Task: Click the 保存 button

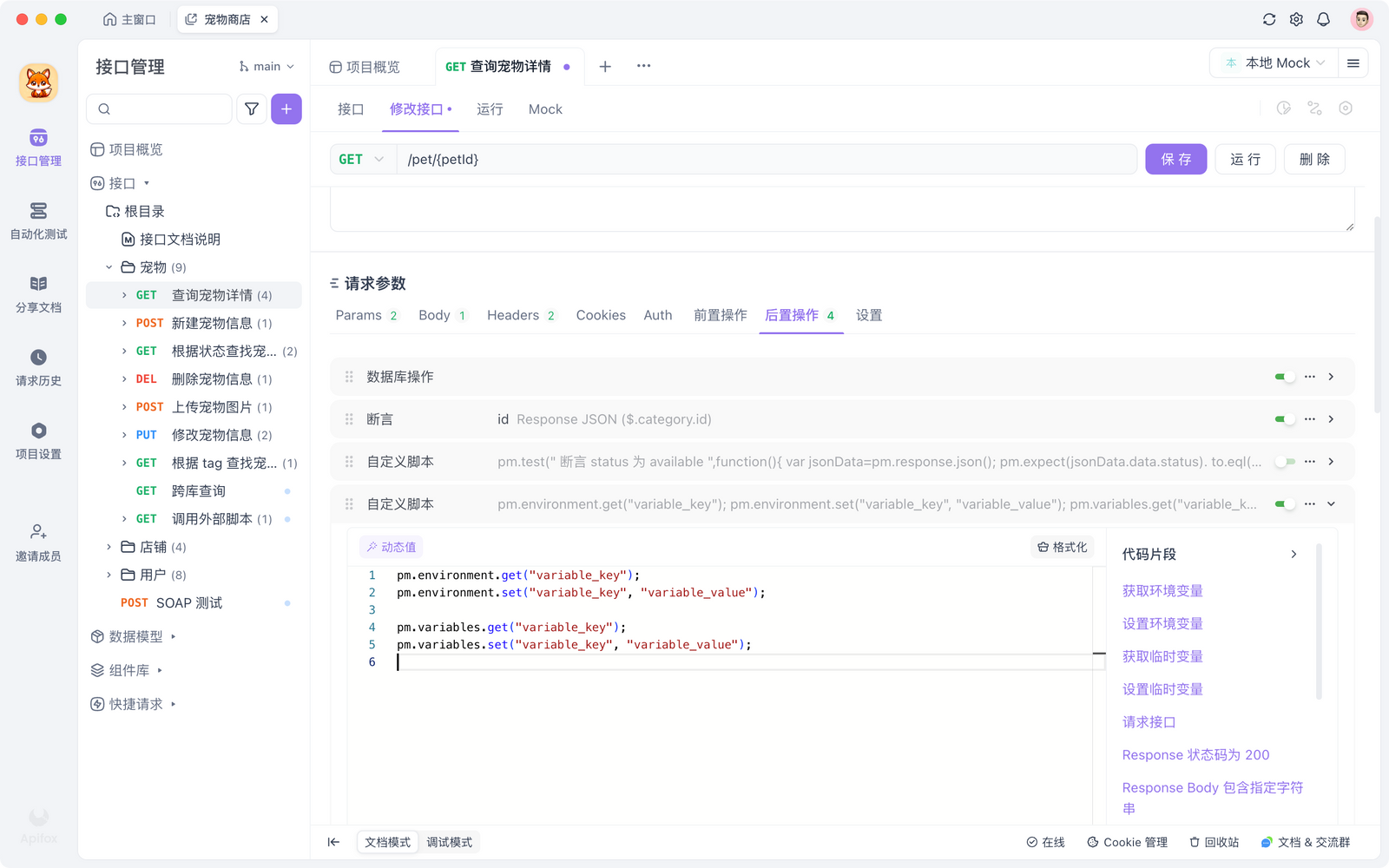Action: coord(1175,159)
